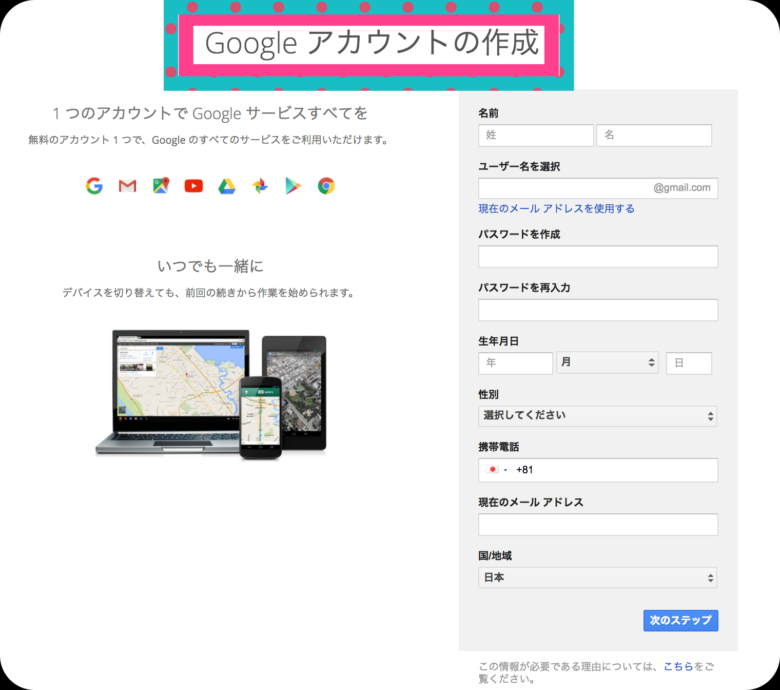Image resolution: width=780 pixels, height=690 pixels.
Task: Click the 携帯電話 label
Action: 498,447
